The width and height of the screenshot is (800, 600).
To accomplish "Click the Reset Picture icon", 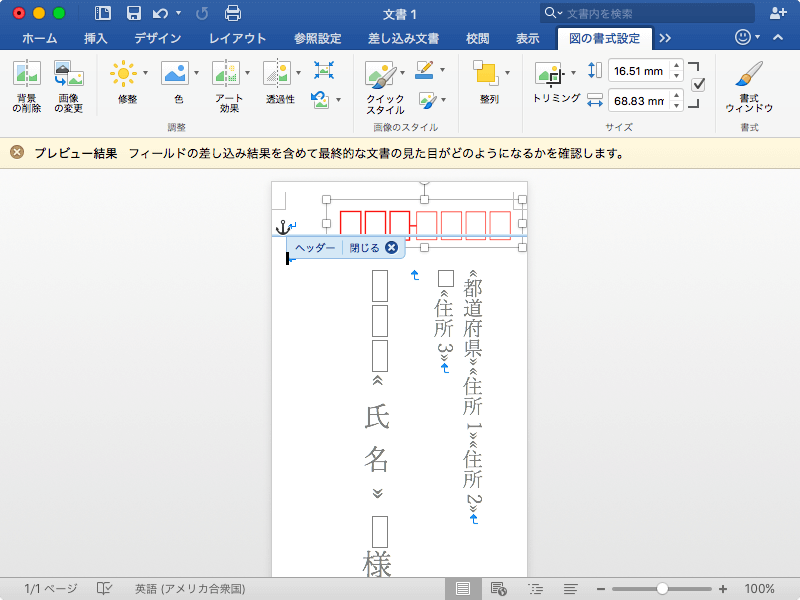I will (x=320, y=99).
